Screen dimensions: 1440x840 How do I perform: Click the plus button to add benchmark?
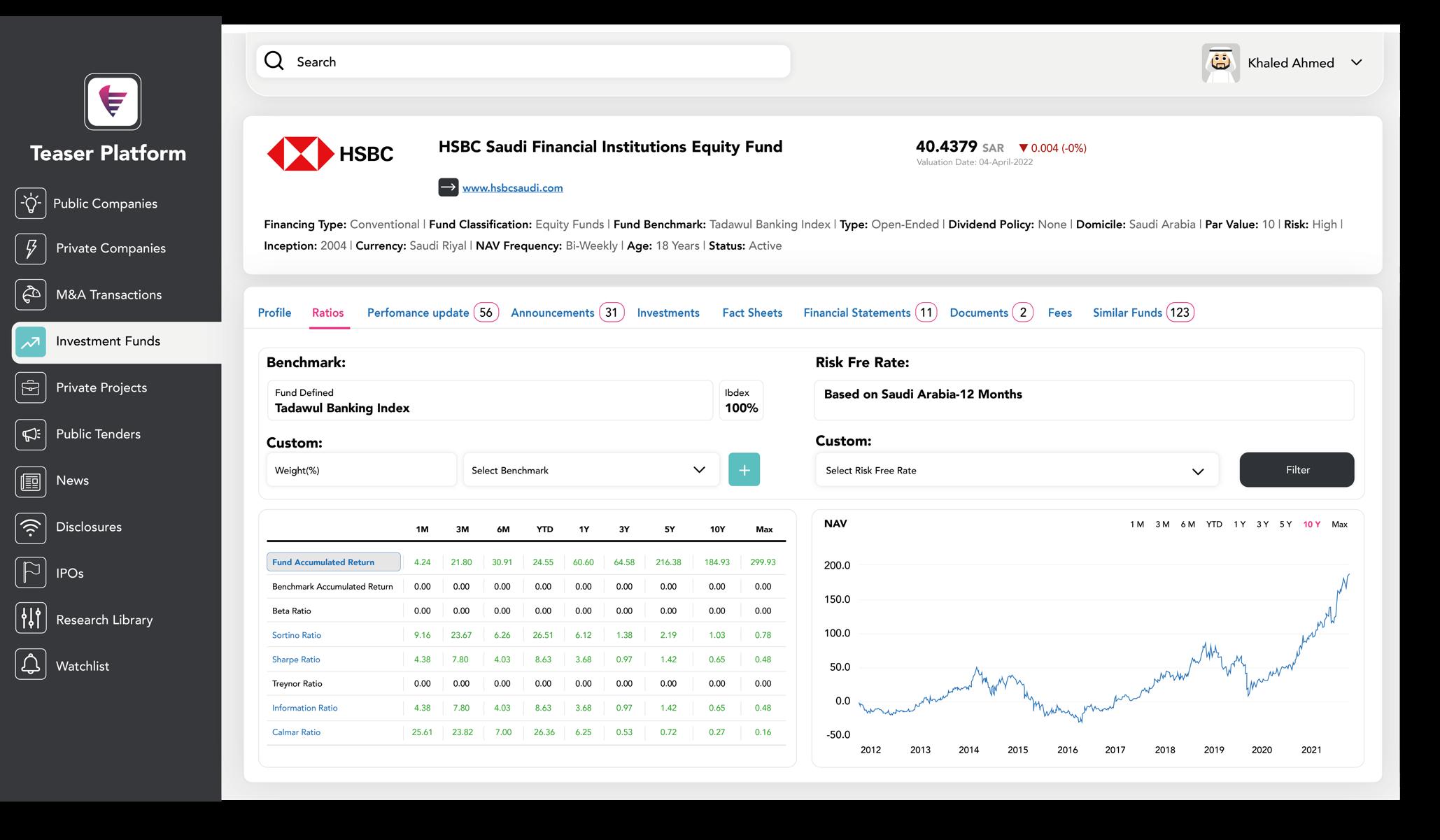(x=744, y=470)
